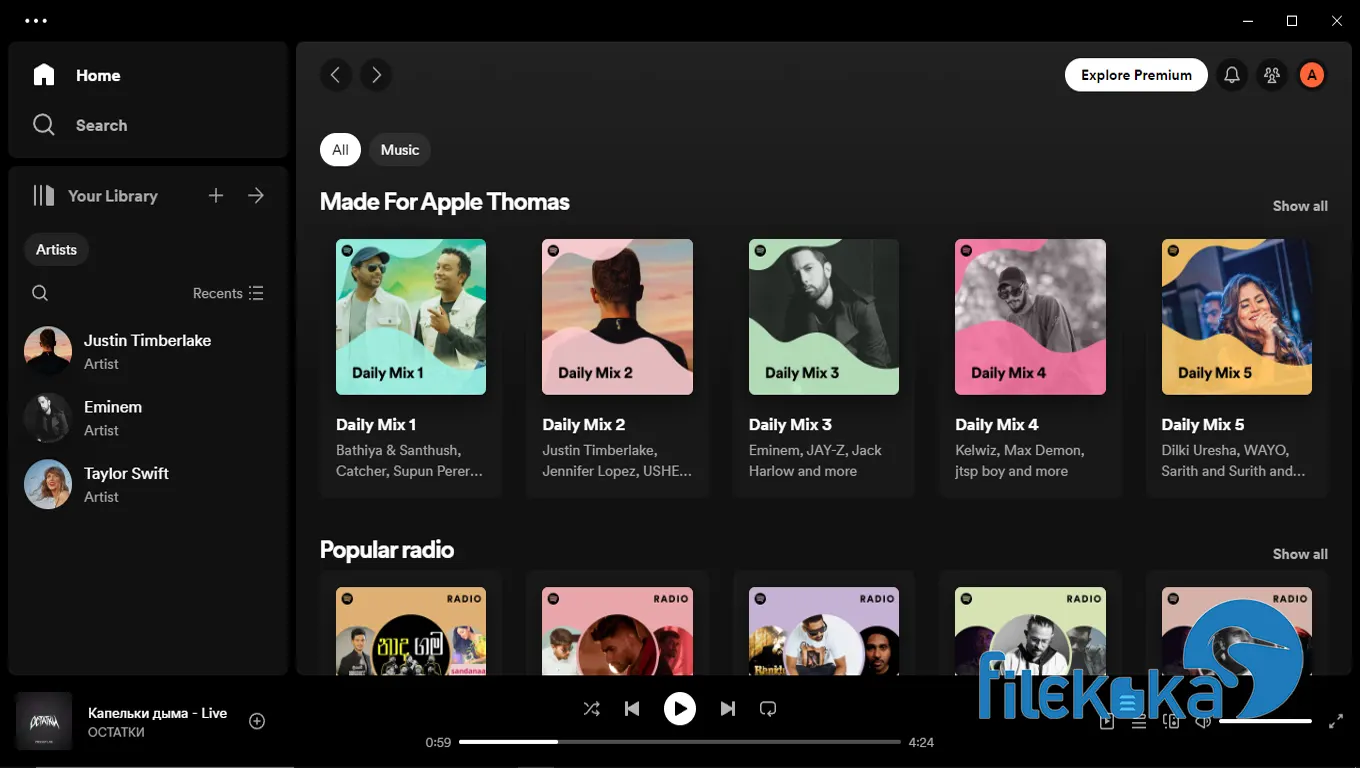The height and width of the screenshot is (768, 1360).
Task: Open the Made For Apple Thomas section
Action: coord(444,202)
